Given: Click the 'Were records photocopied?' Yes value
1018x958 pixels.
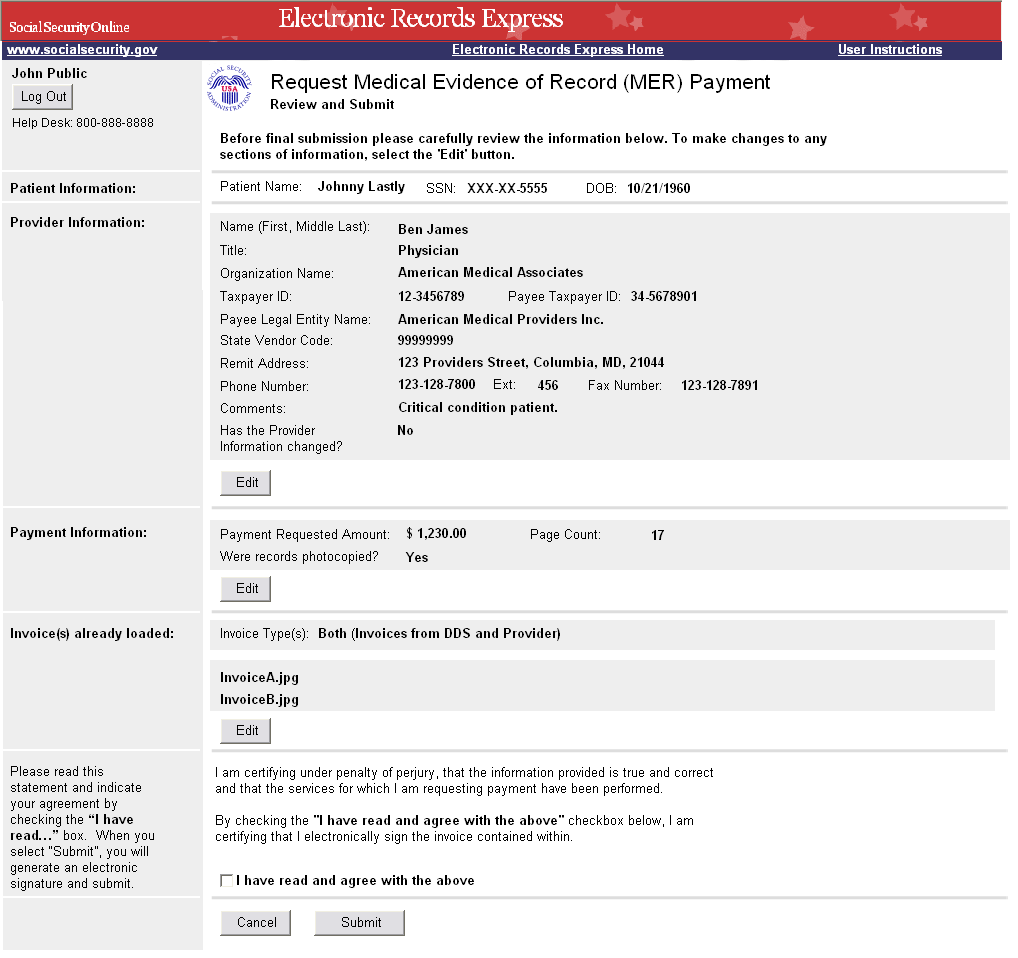Looking at the screenshot, I should click(416, 558).
